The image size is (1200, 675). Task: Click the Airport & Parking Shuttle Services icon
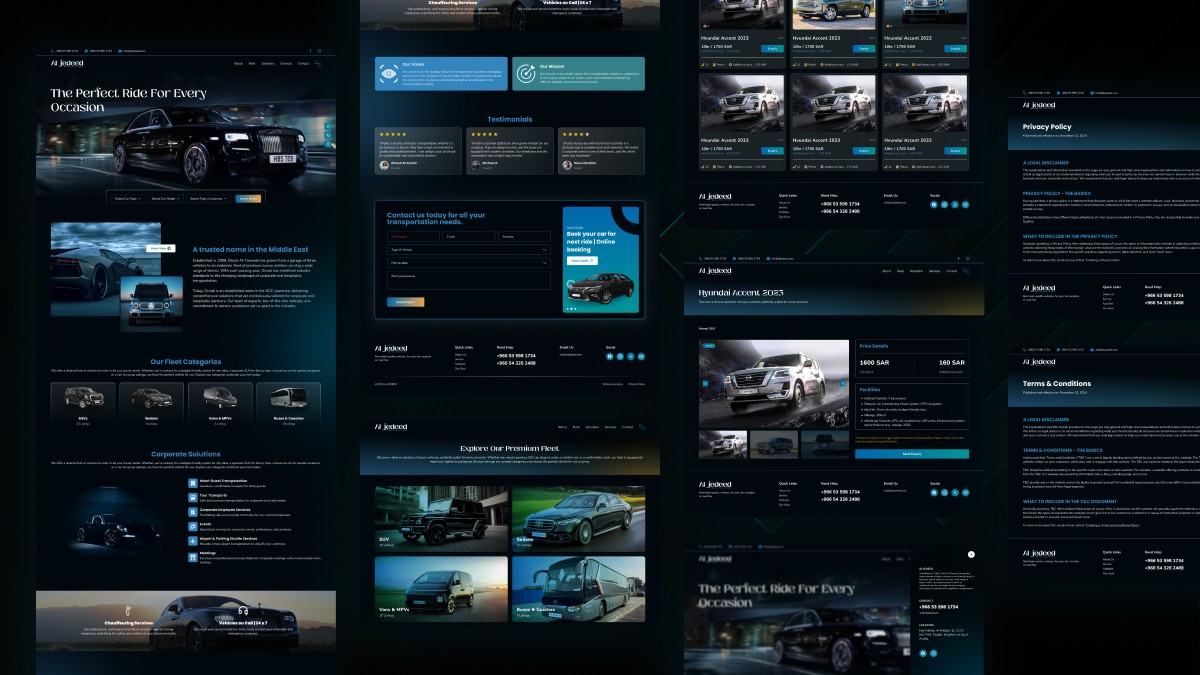(x=193, y=541)
